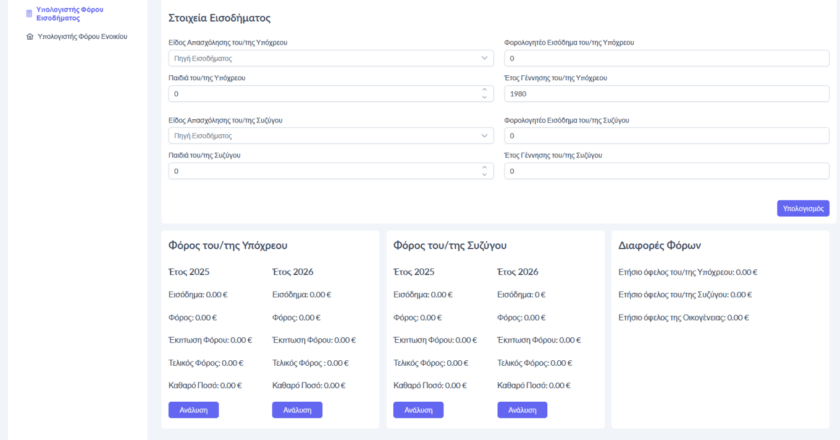Decrease spouse's children count with down arrow

(485, 175)
